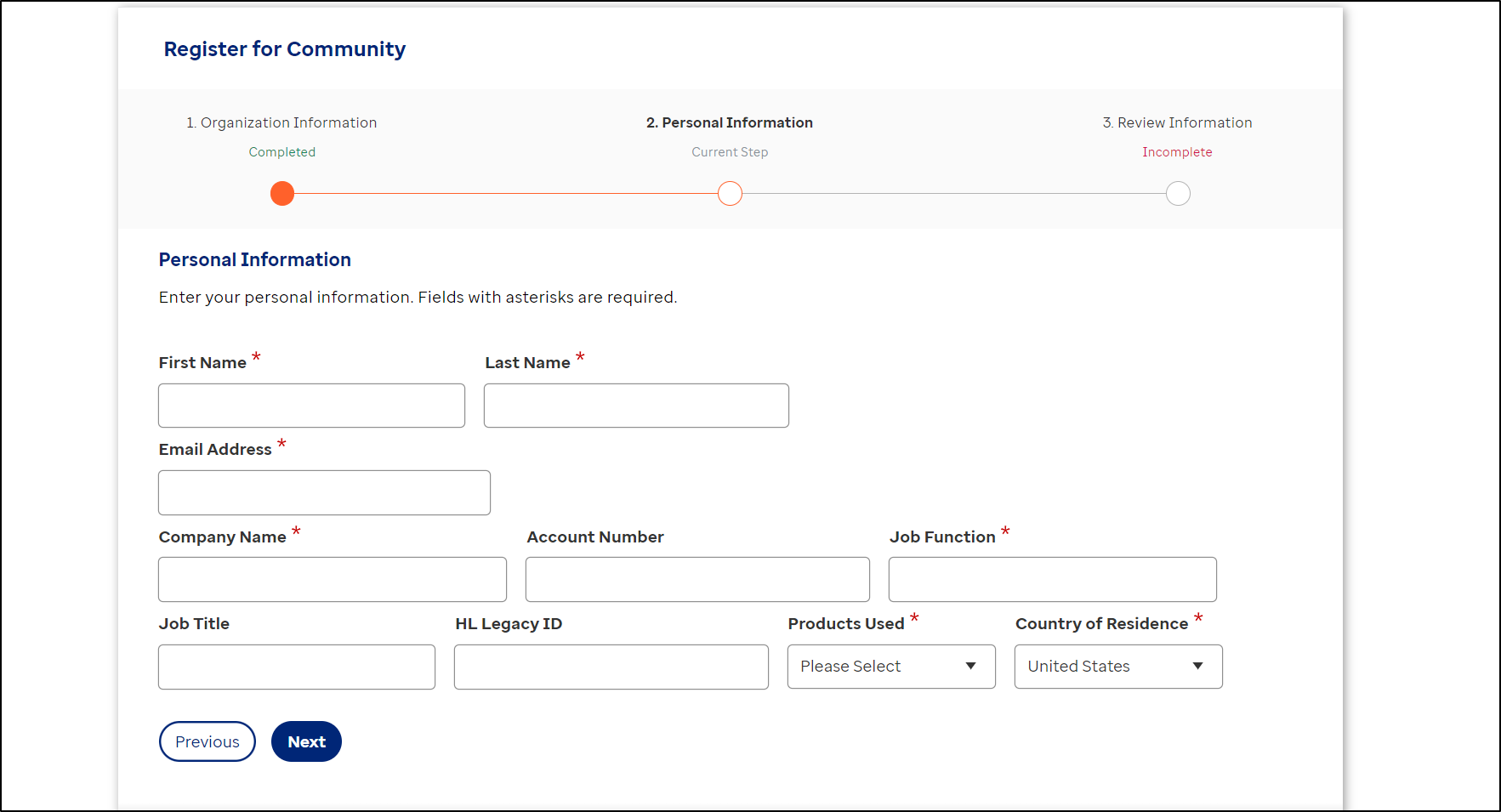
Task: Click into the First Name field
Action: pos(310,406)
